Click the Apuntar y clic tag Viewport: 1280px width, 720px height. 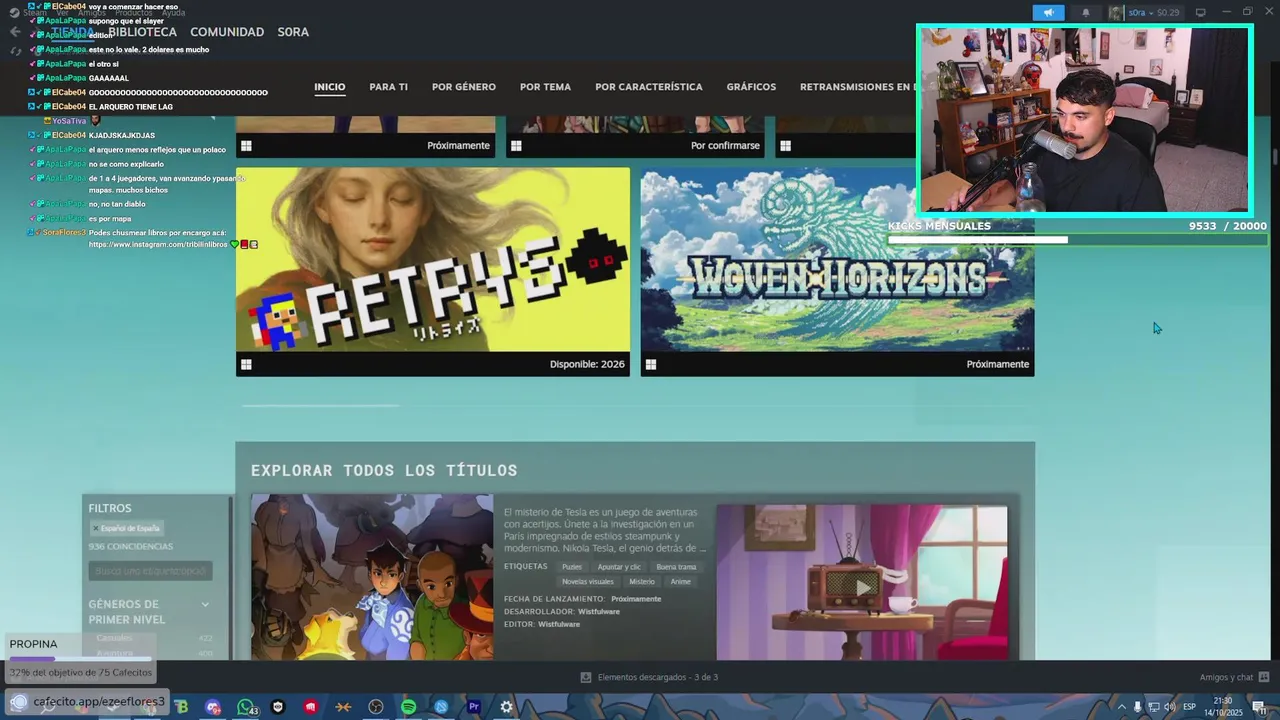(x=619, y=567)
